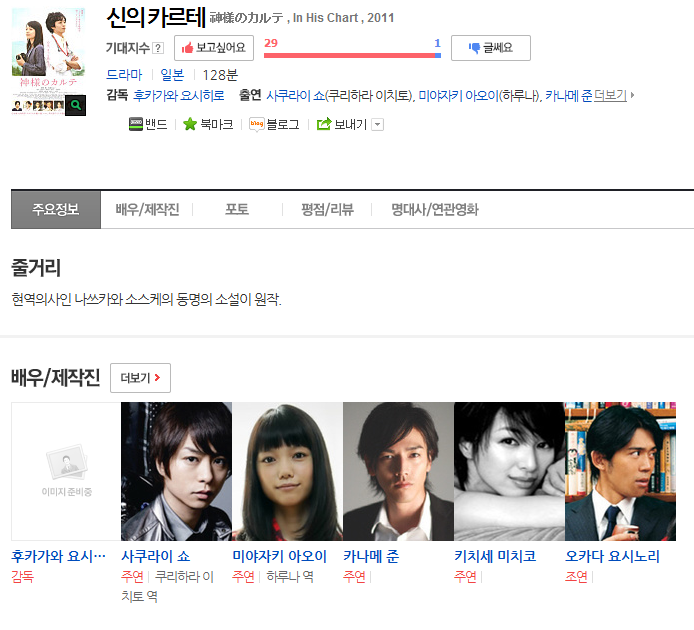The width and height of the screenshot is (694, 630).
Task: Open 사쿠라이 쇼 actor photo thumbnail
Action: point(176,471)
